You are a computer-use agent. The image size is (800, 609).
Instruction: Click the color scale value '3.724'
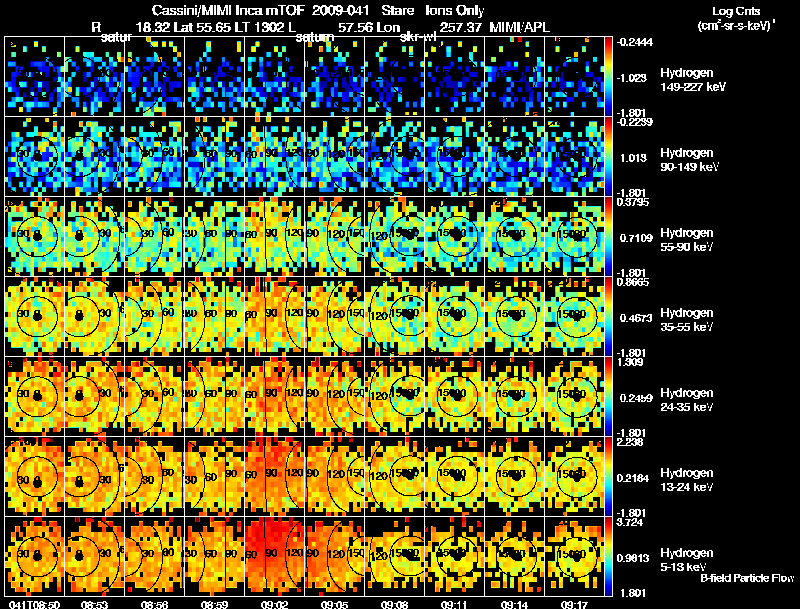629,523
